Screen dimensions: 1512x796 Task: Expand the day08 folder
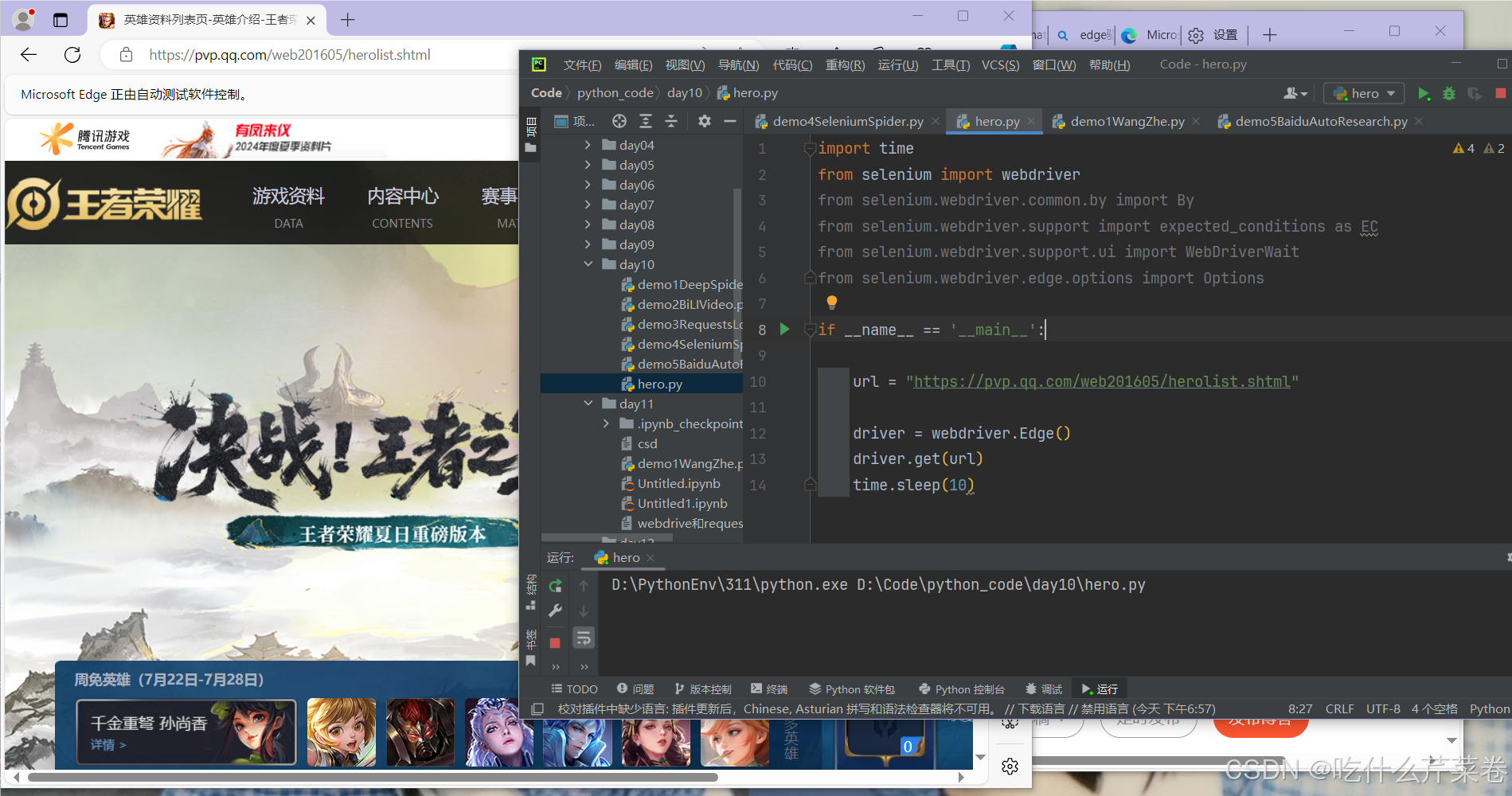coord(588,224)
